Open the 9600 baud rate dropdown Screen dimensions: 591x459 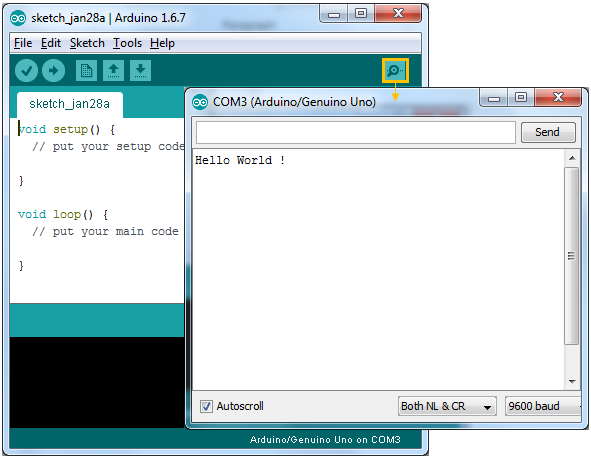[544, 406]
